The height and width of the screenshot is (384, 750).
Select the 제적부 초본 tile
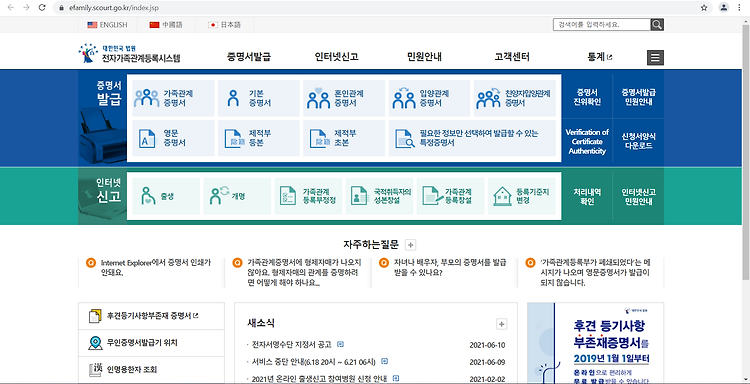pos(344,138)
